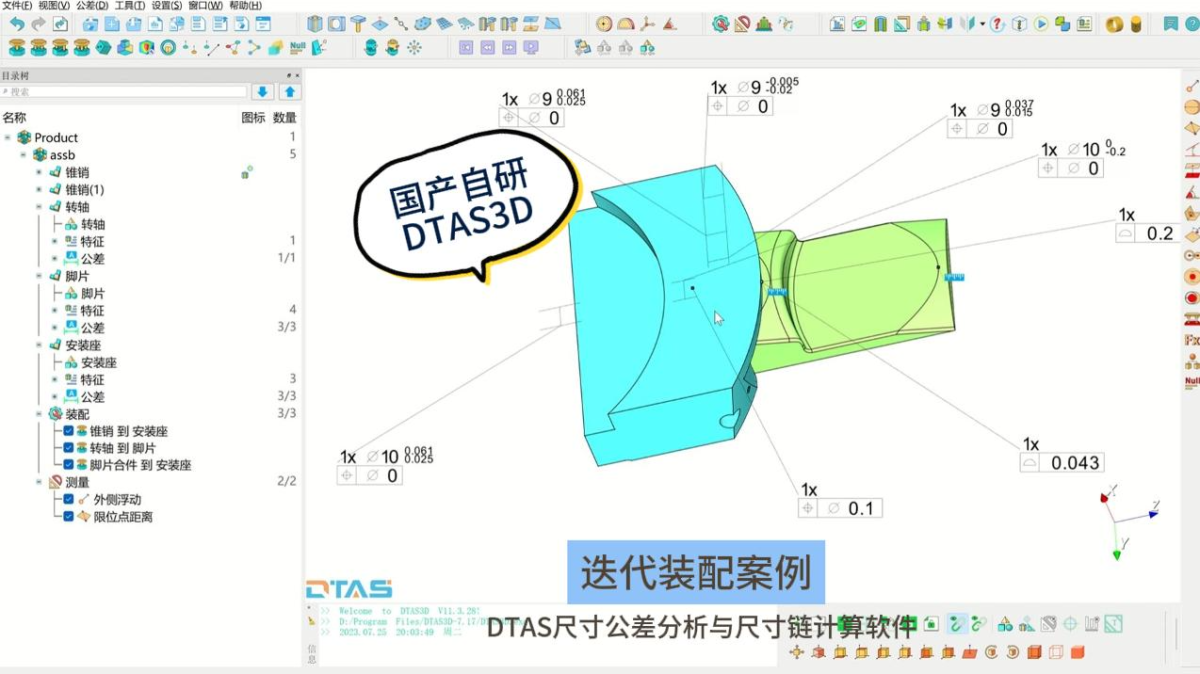Image resolution: width=1200 pixels, height=674 pixels.
Task: Expand the 锥销(1) tree node
Action: pyautogui.click(x=40, y=189)
